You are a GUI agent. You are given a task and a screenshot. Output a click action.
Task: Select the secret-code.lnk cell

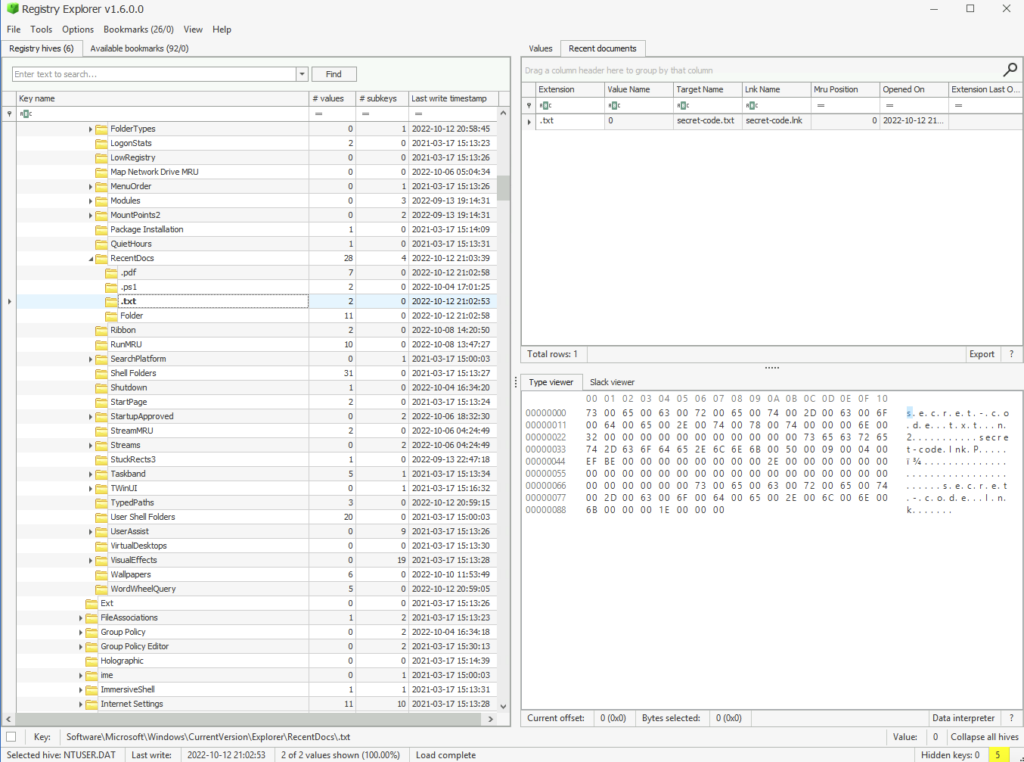click(776, 121)
